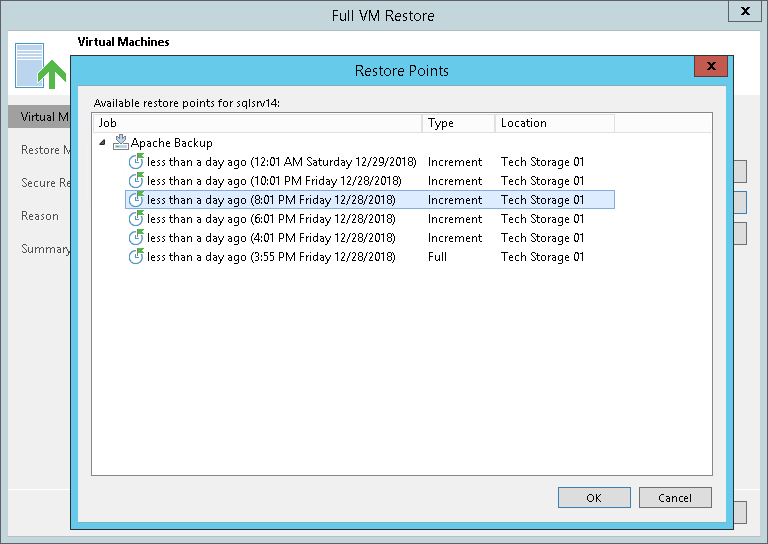Click the Location column header
Viewport: 768px width, 544px height.
tap(554, 123)
